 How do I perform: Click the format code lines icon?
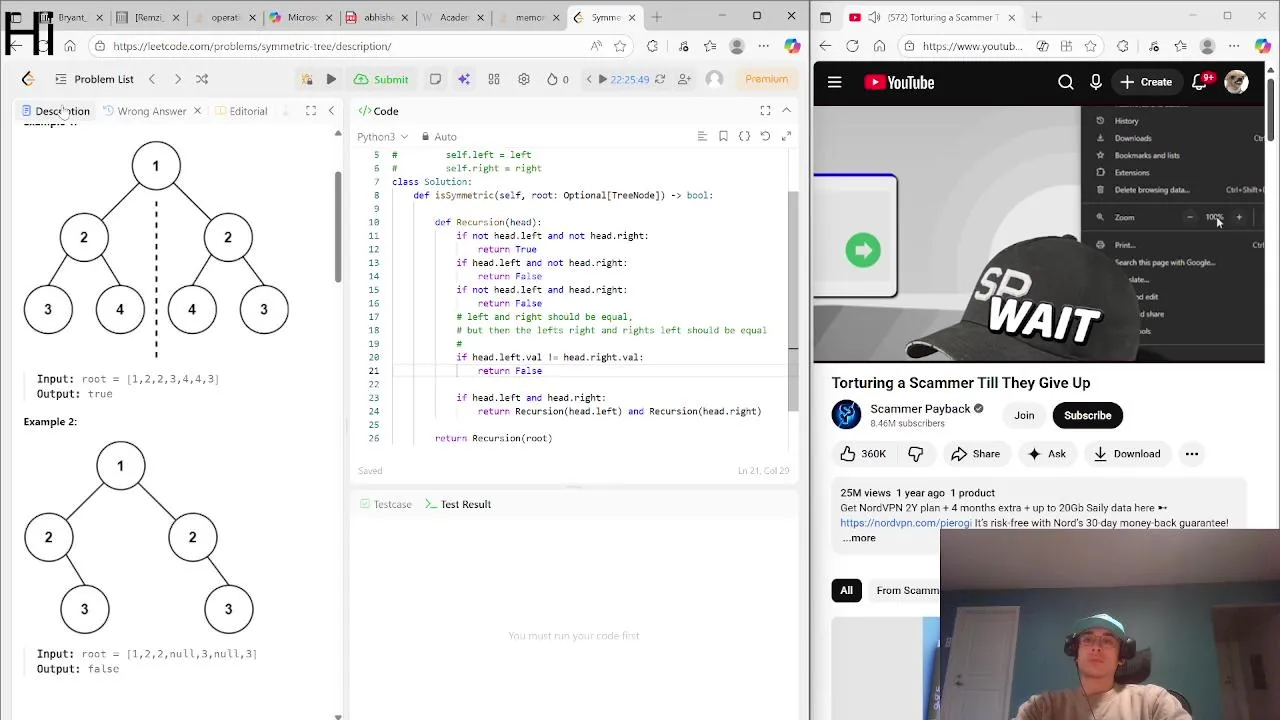702,136
